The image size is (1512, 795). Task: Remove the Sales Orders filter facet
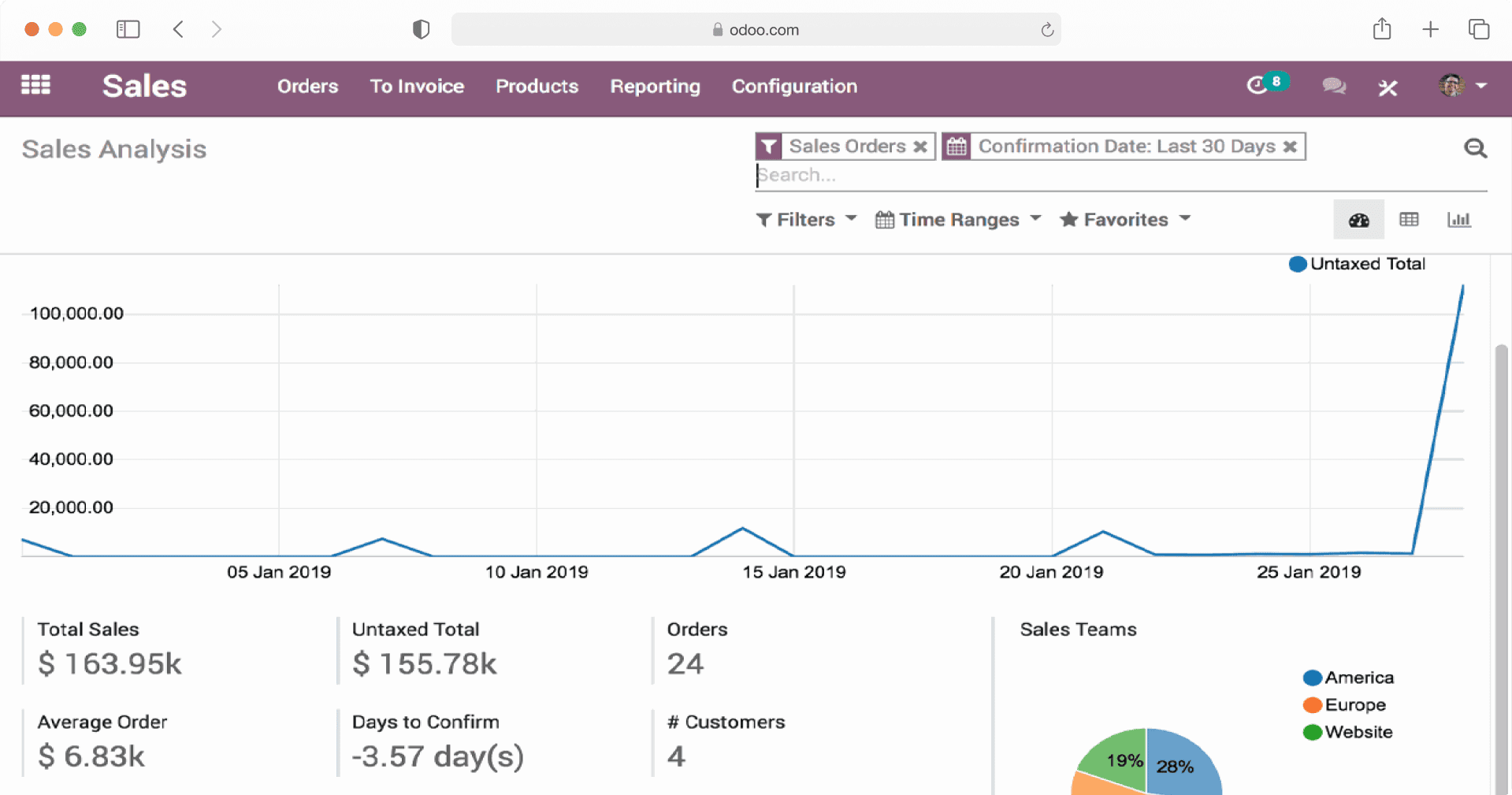(919, 147)
